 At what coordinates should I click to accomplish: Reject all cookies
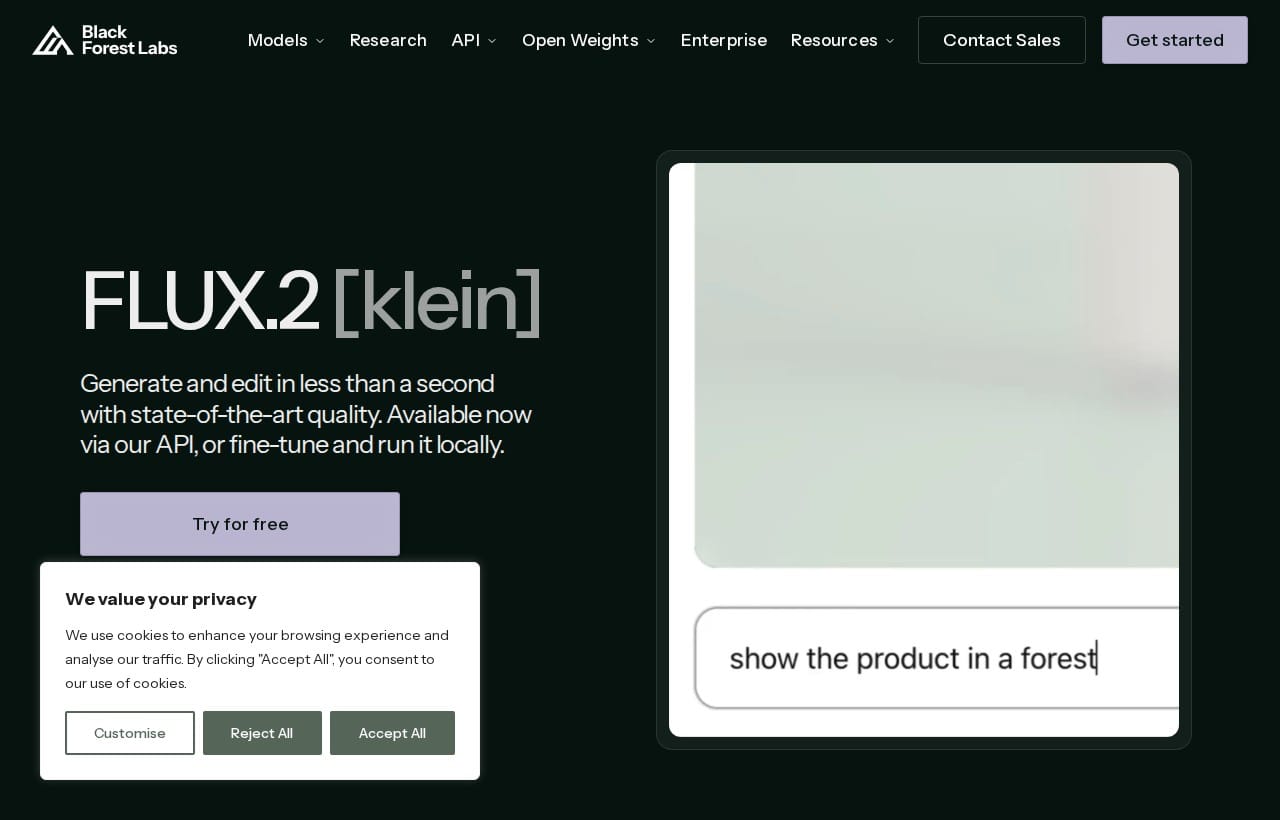click(x=262, y=733)
